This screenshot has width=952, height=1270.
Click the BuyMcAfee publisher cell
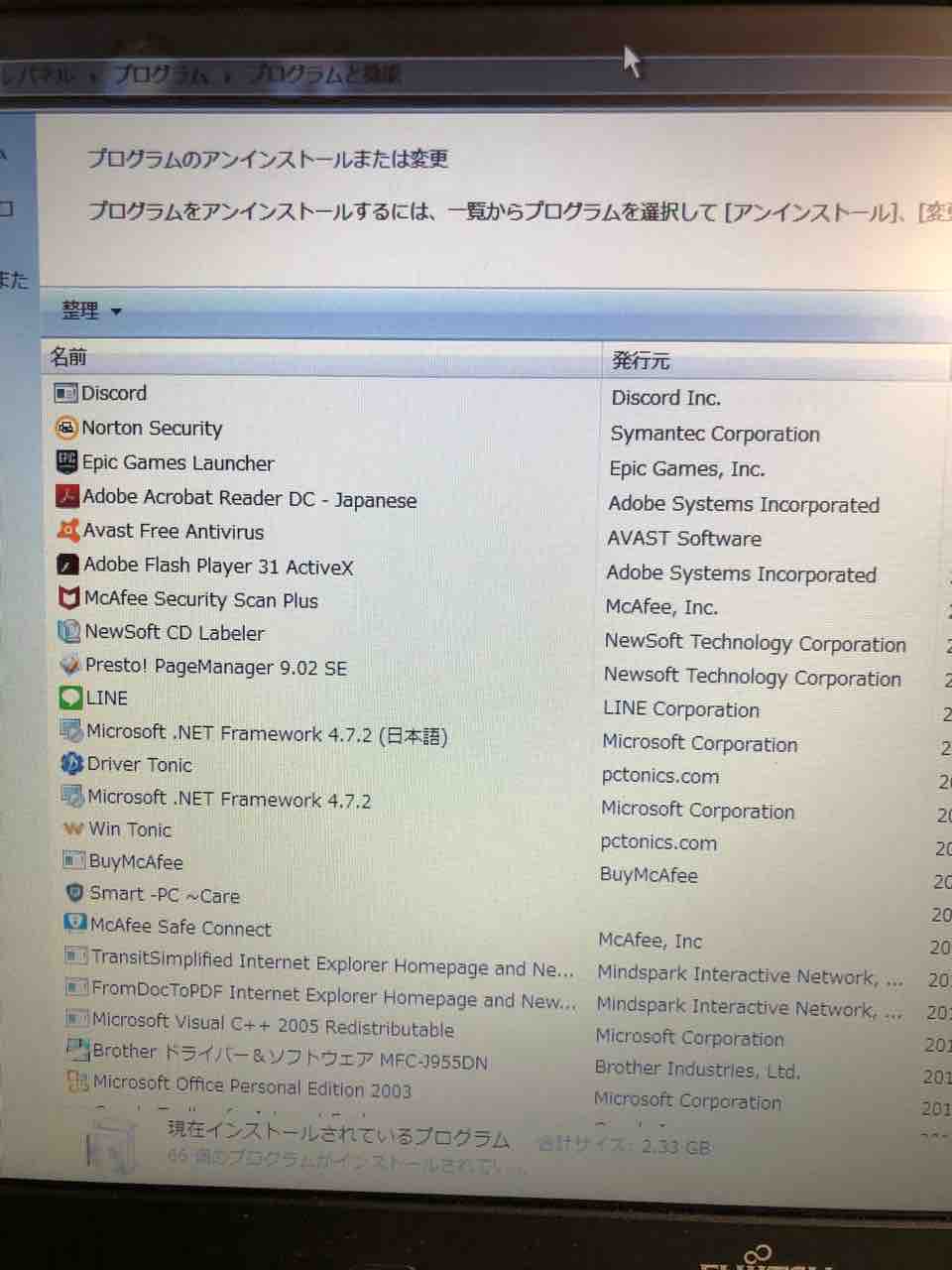pos(649,875)
